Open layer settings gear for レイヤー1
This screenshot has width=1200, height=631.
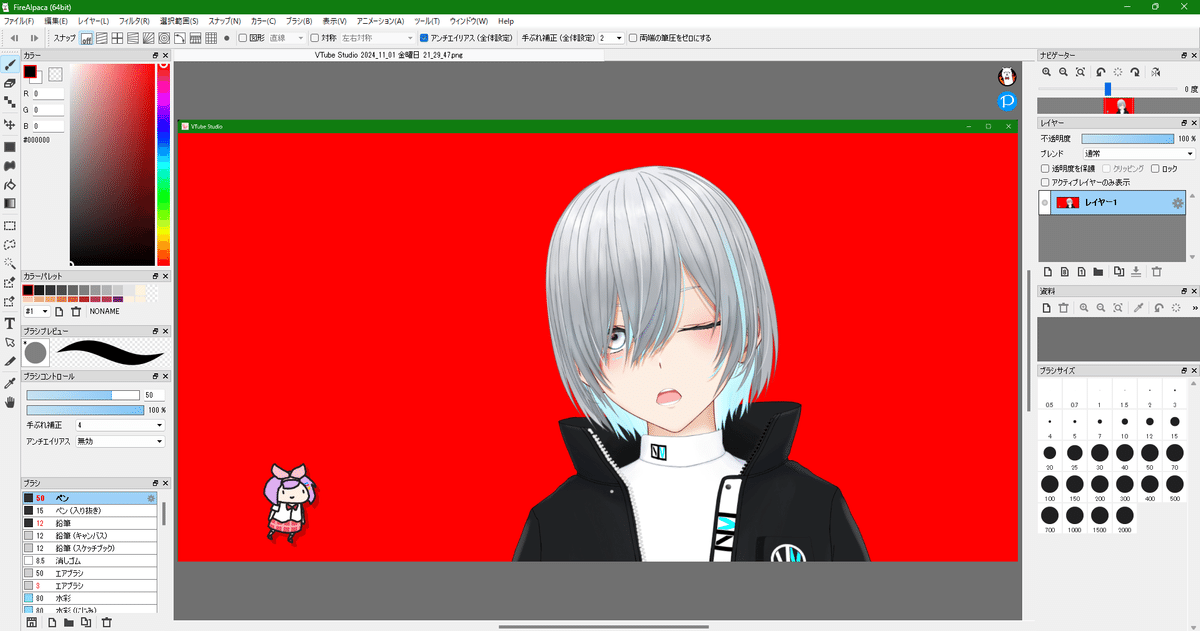pyautogui.click(x=1178, y=203)
